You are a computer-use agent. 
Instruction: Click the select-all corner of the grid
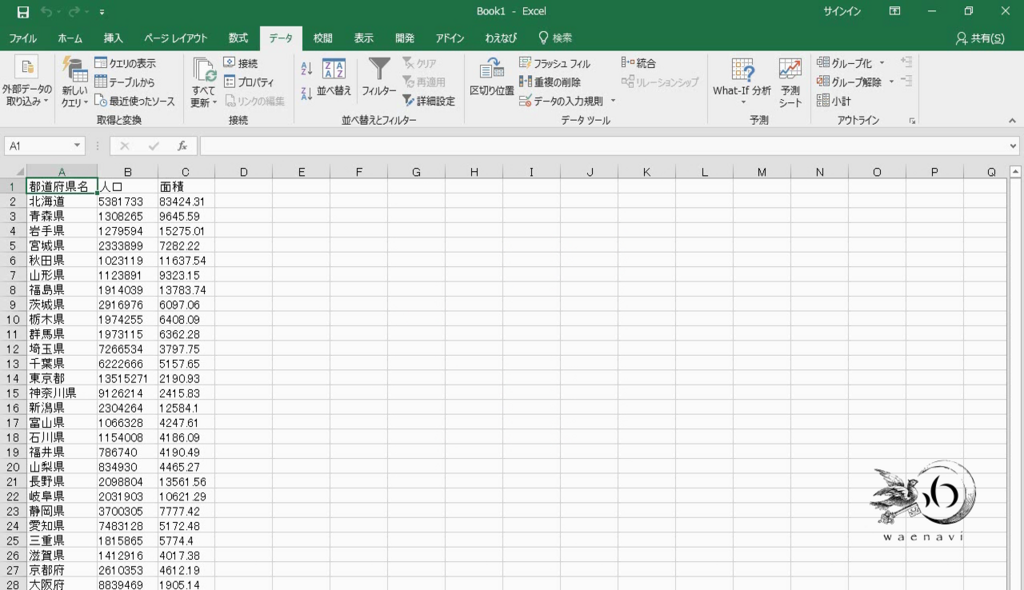[x=13, y=172]
